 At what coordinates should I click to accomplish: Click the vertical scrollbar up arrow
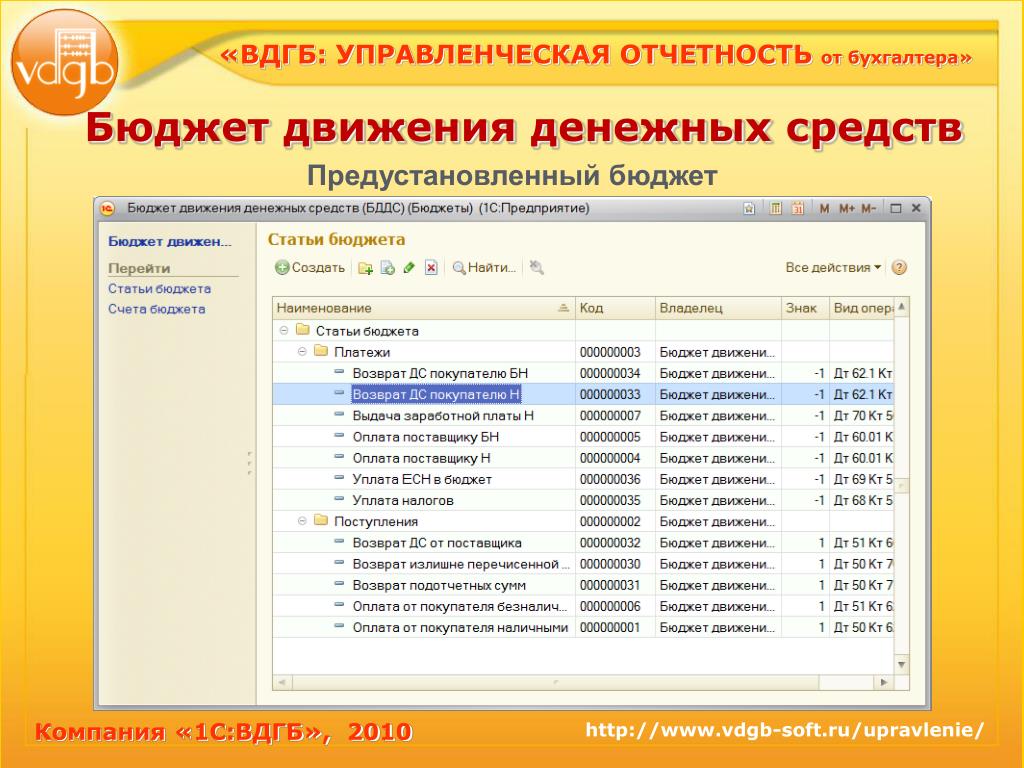[x=901, y=306]
